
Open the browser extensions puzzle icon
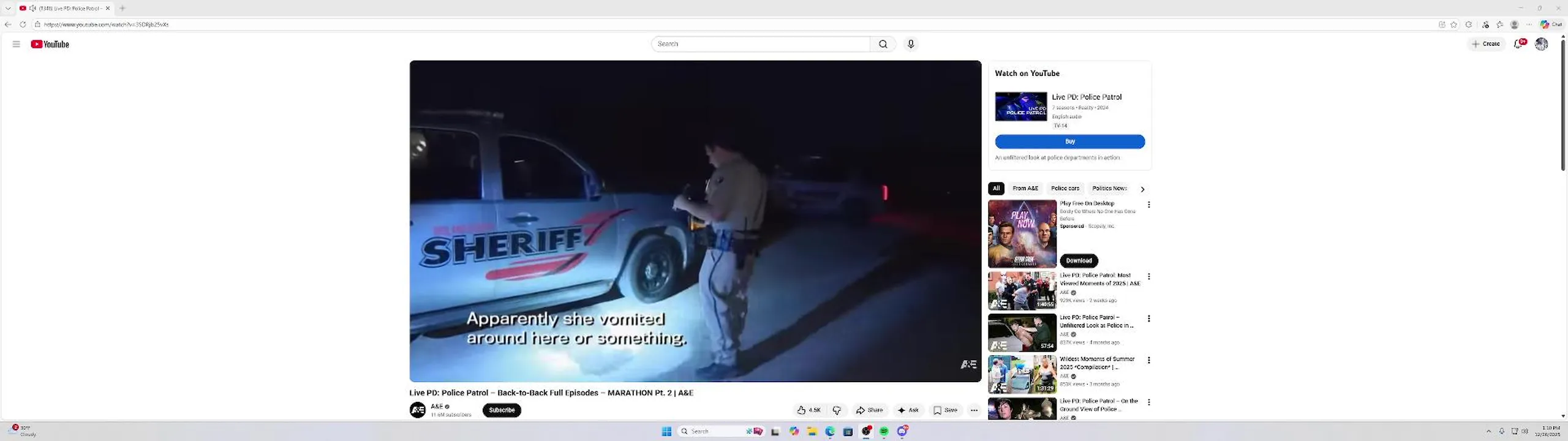tap(1469, 24)
